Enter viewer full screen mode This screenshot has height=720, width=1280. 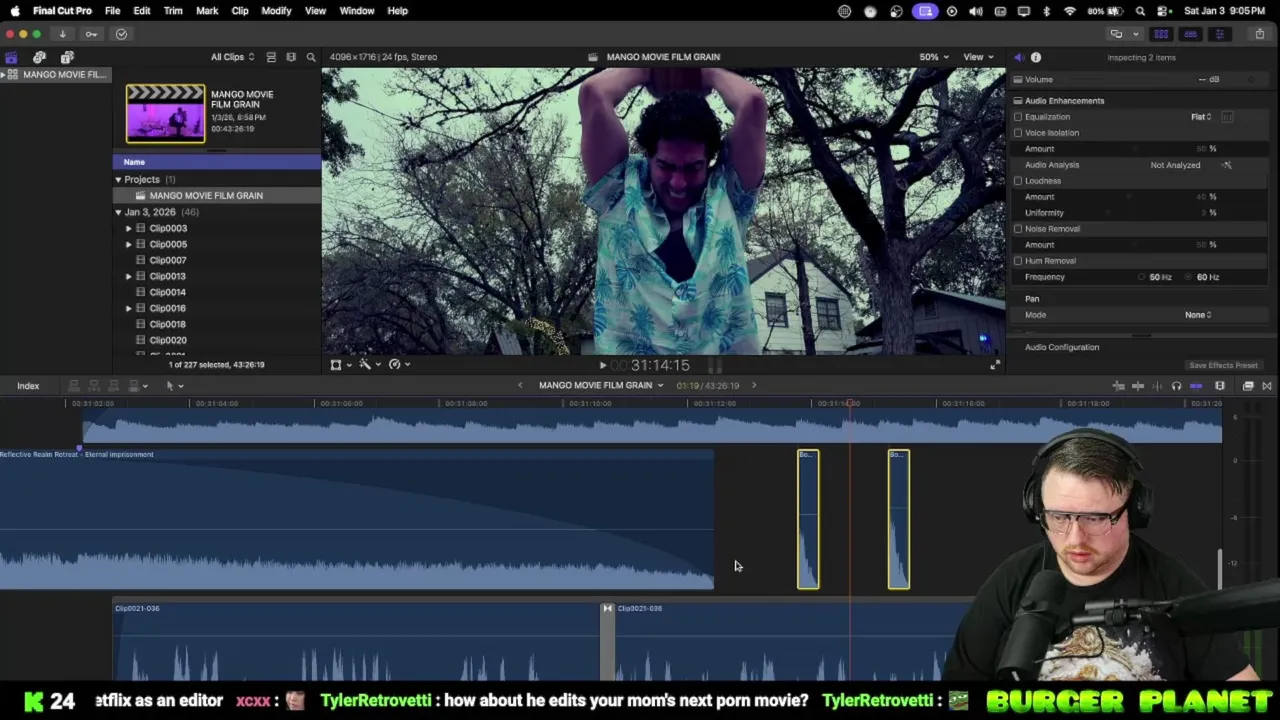coord(994,365)
